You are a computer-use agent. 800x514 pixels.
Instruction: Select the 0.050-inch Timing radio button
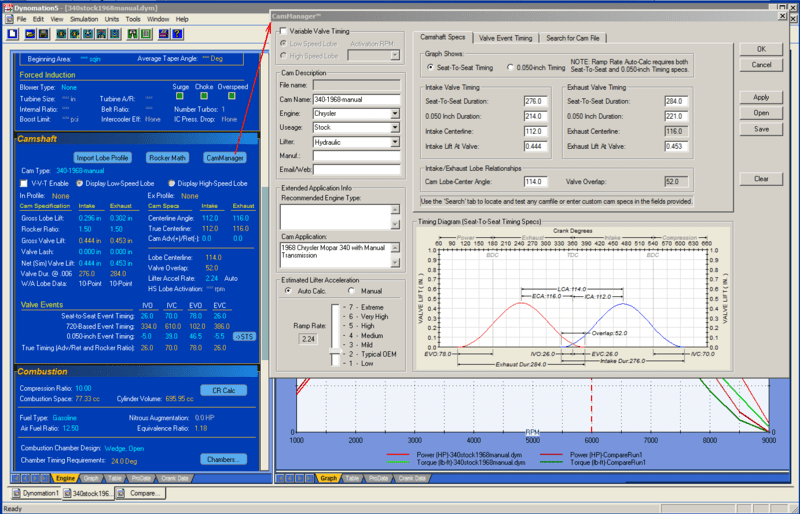[510, 67]
